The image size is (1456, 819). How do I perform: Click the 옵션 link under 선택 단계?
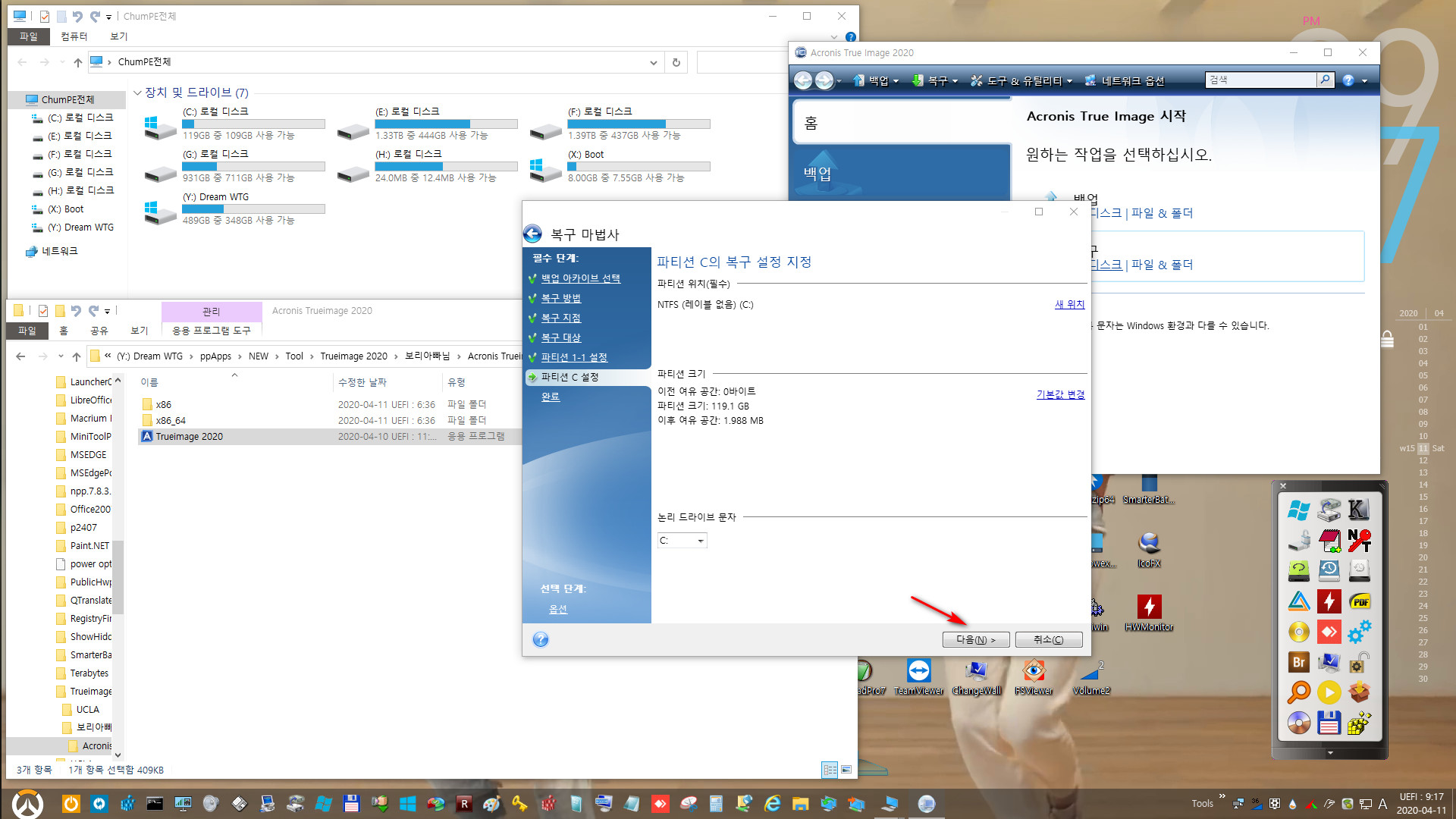558,609
